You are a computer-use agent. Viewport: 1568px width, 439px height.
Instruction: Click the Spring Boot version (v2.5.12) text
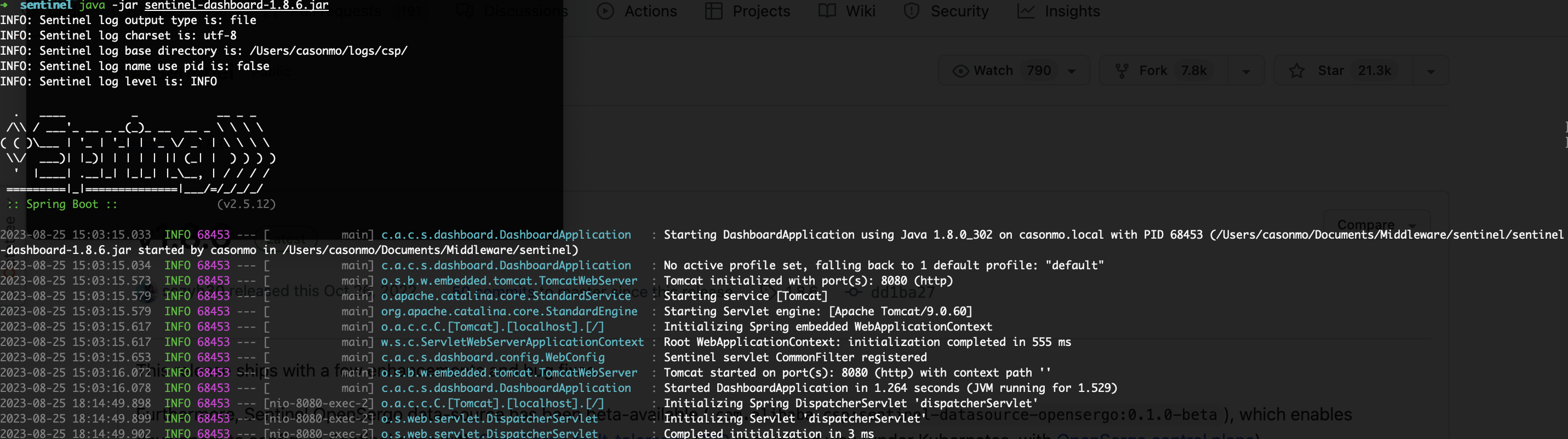pyautogui.click(x=247, y=204)
